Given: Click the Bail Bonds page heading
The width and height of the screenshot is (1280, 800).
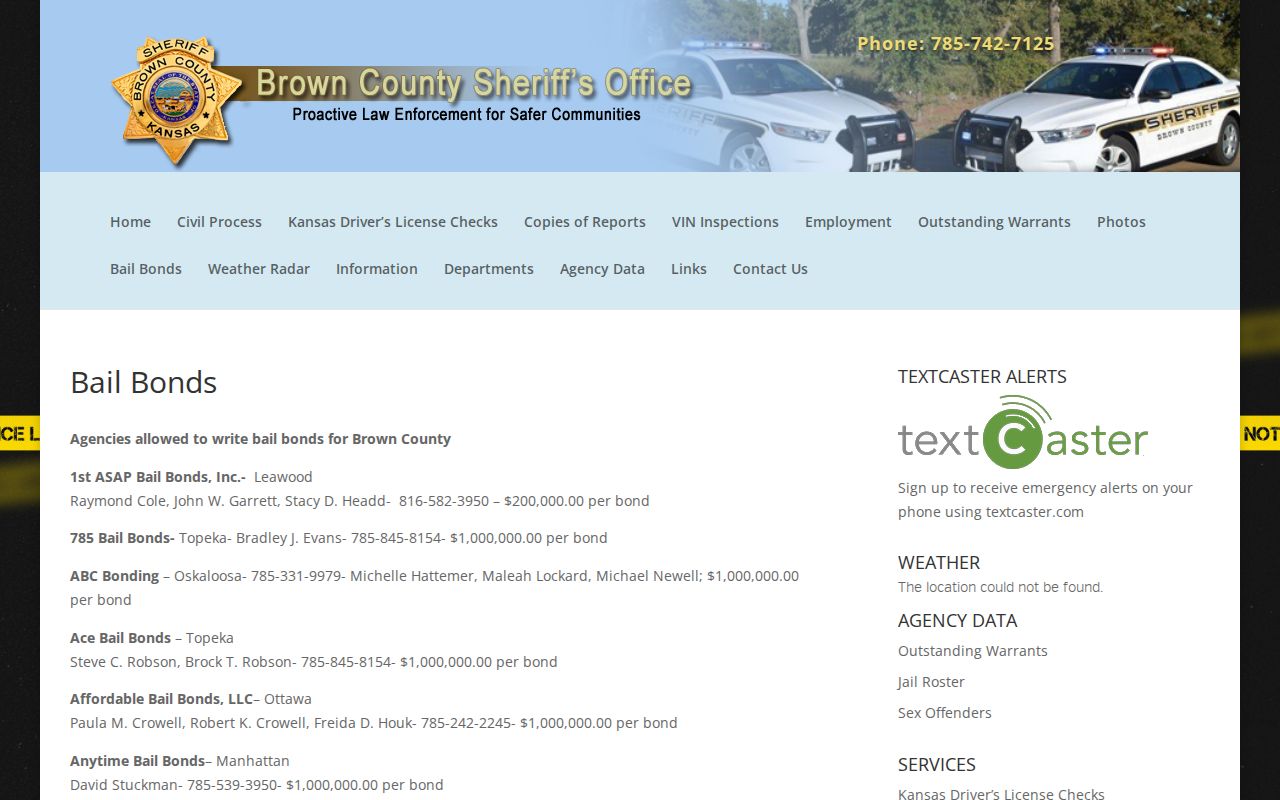Looking at the screenshot, I should tap(144, 382).
